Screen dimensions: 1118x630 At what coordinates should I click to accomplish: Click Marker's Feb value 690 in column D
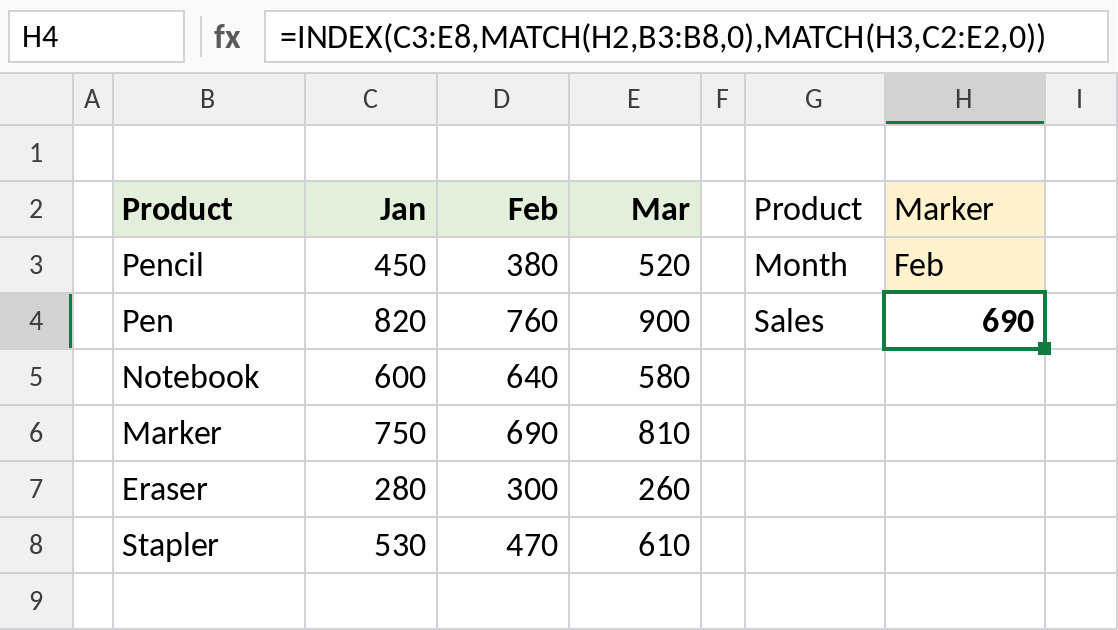click(x=503, y=433)
